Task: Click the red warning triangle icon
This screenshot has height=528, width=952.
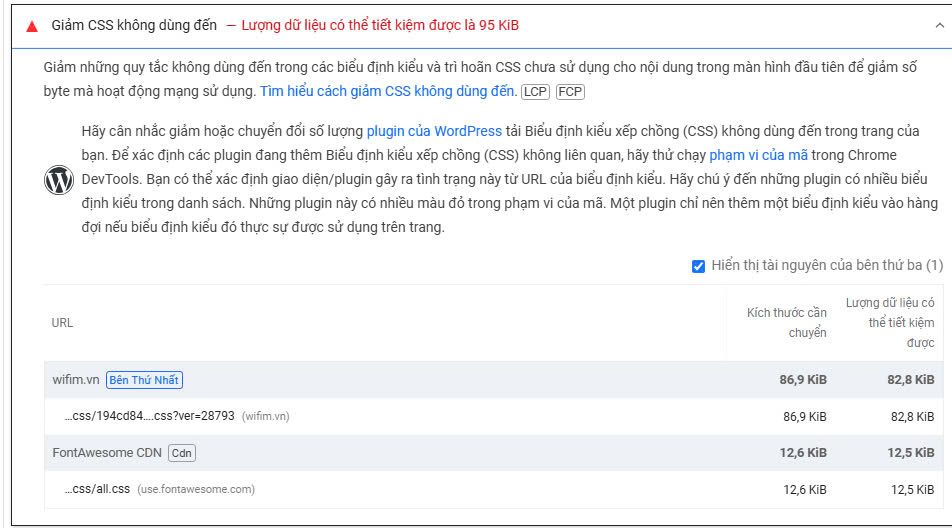Action: (32, 26)
